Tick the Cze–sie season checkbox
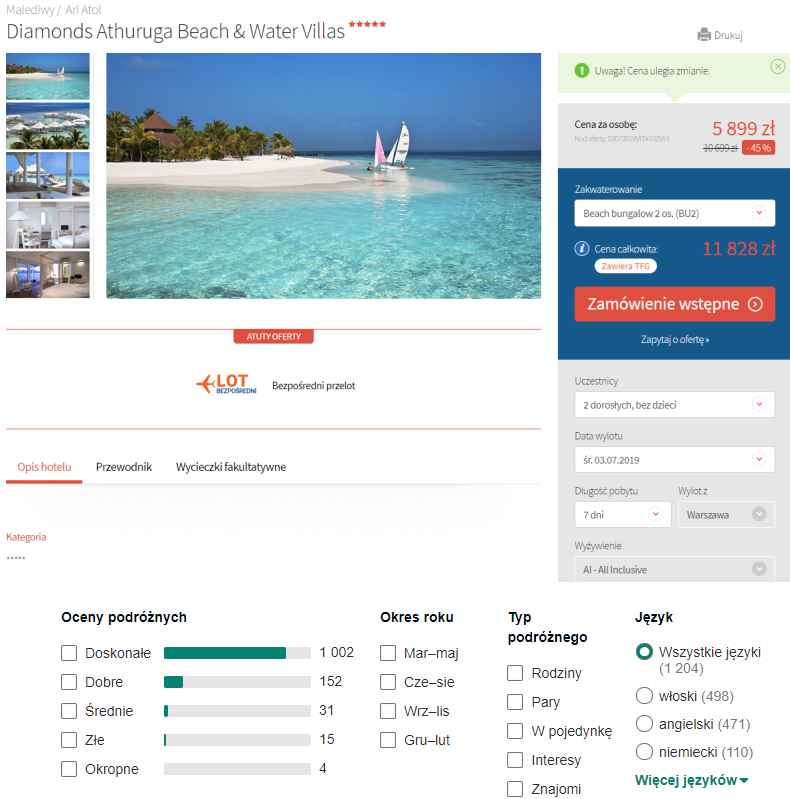 click(x=388, y=682)
